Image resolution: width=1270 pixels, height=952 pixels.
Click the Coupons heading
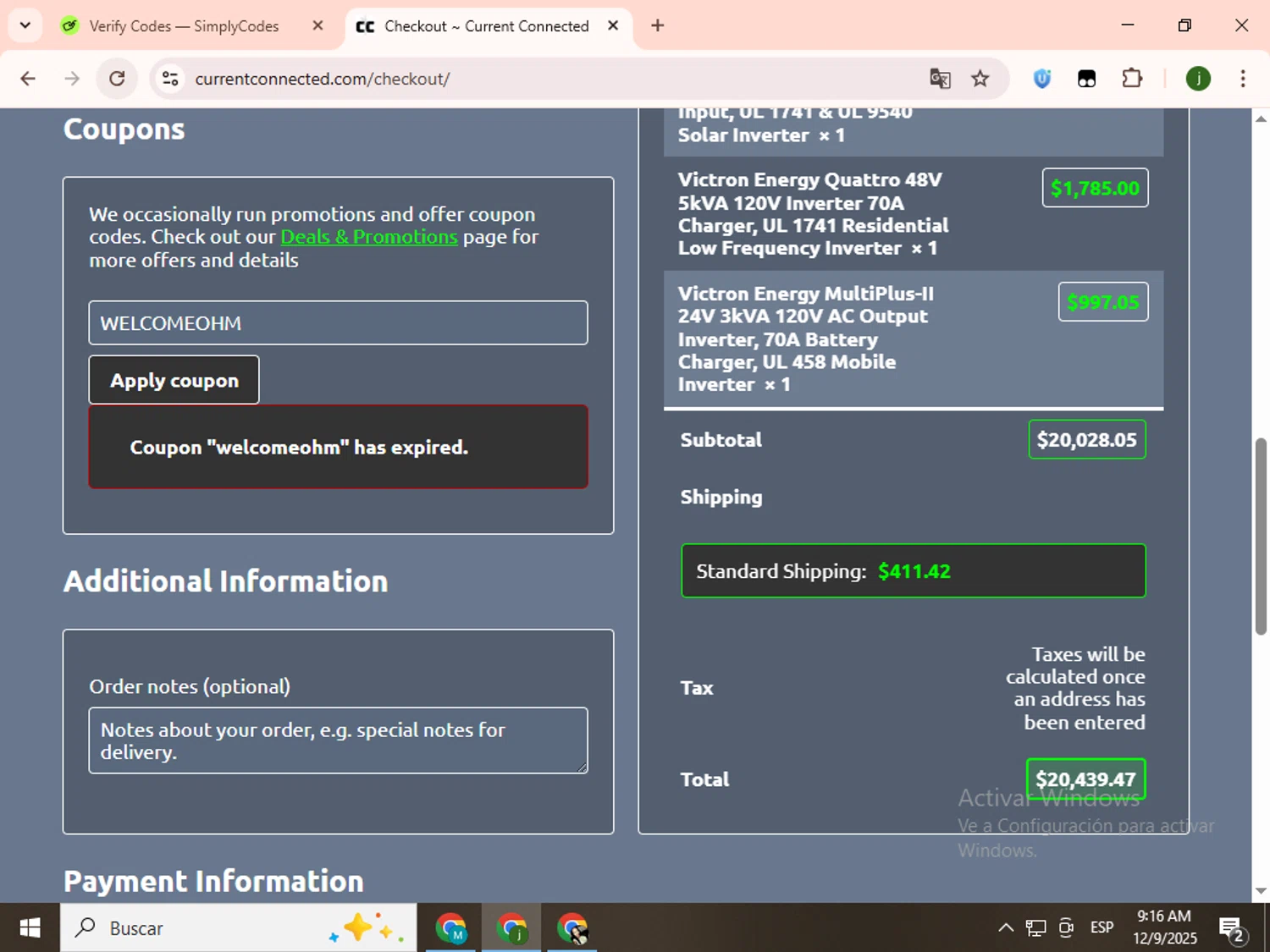point(124,129)
